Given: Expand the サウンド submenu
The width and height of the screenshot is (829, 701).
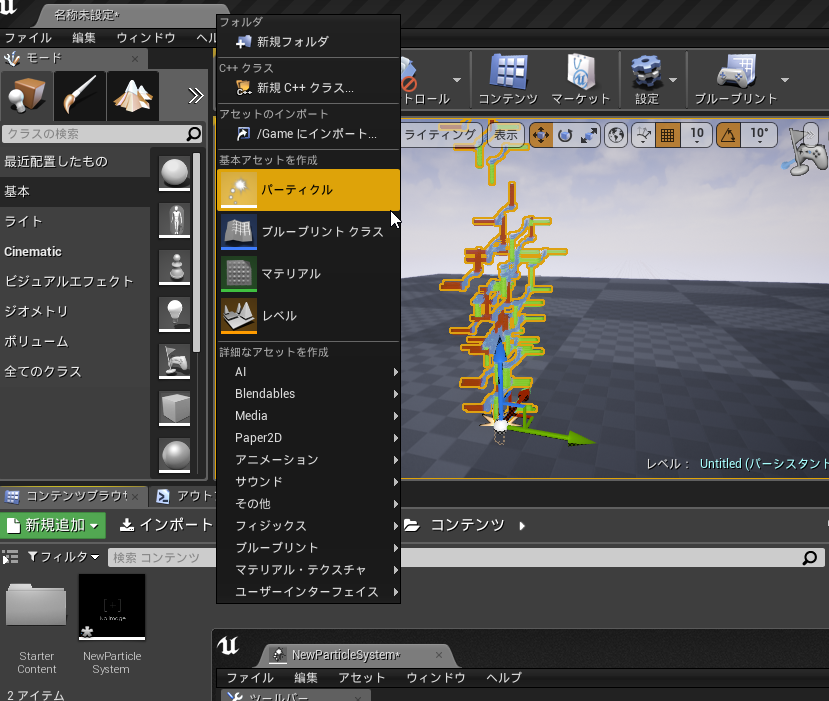Looking at the screenshot, I should [308, 482].
